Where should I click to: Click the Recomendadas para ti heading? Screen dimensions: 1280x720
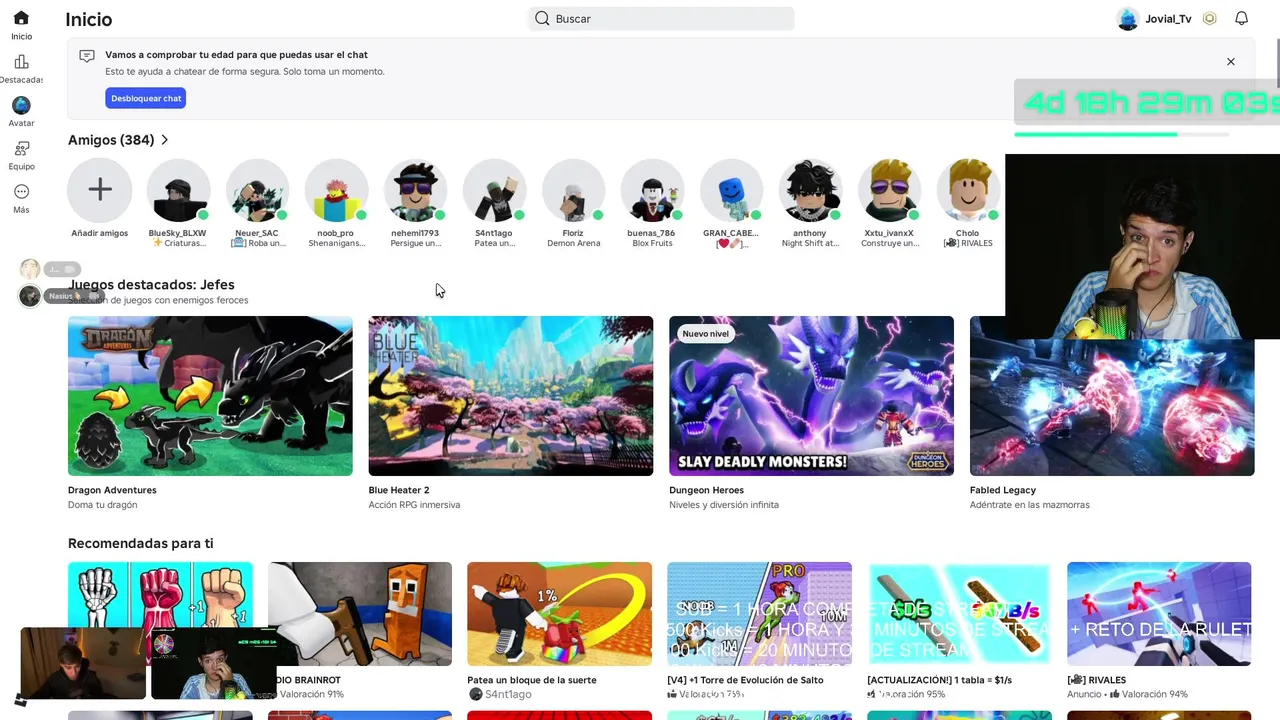[x=140, y=543]
